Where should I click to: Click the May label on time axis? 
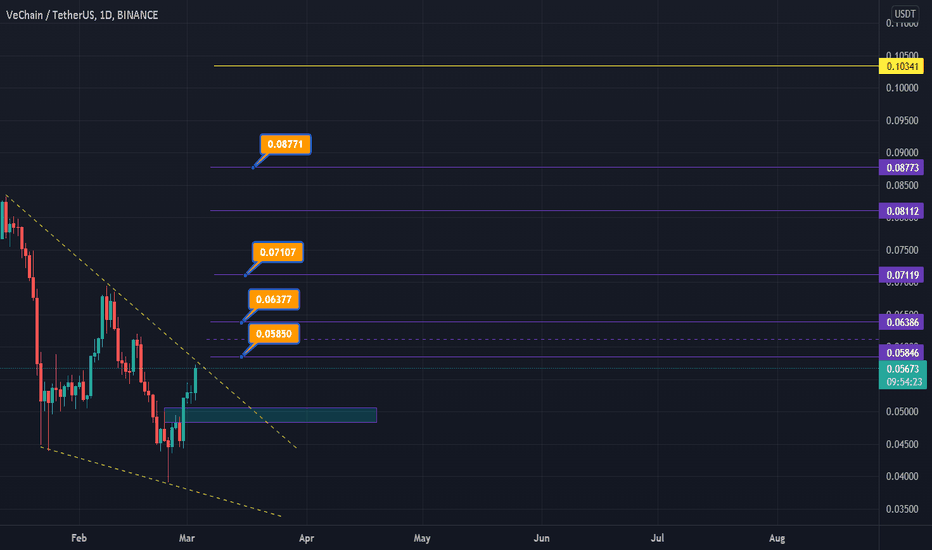point(422,538)
